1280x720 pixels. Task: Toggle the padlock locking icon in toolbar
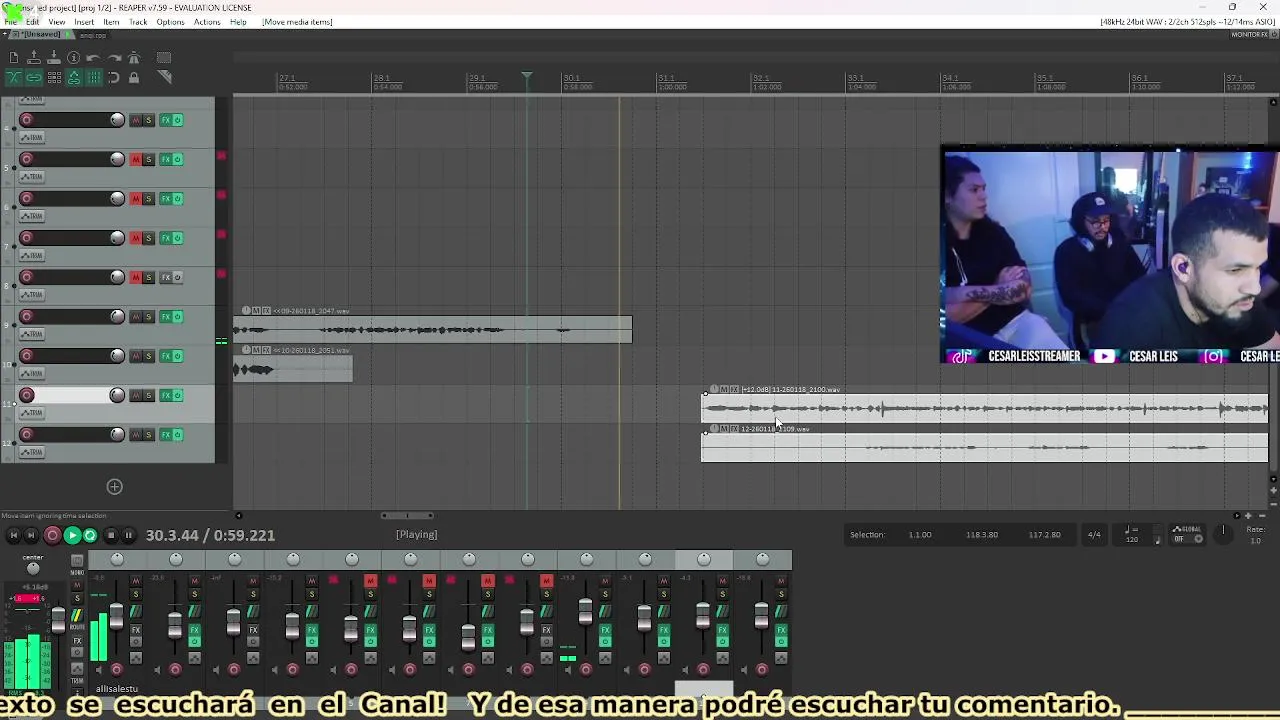click(x=134, y=78)
